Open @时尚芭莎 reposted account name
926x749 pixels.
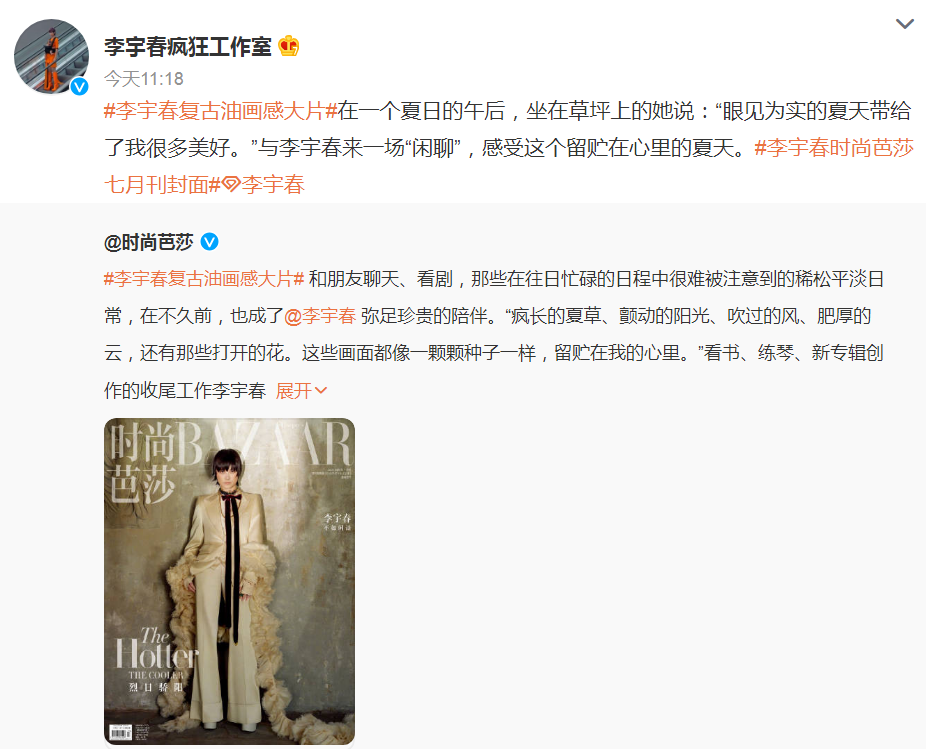pos(149,242)
